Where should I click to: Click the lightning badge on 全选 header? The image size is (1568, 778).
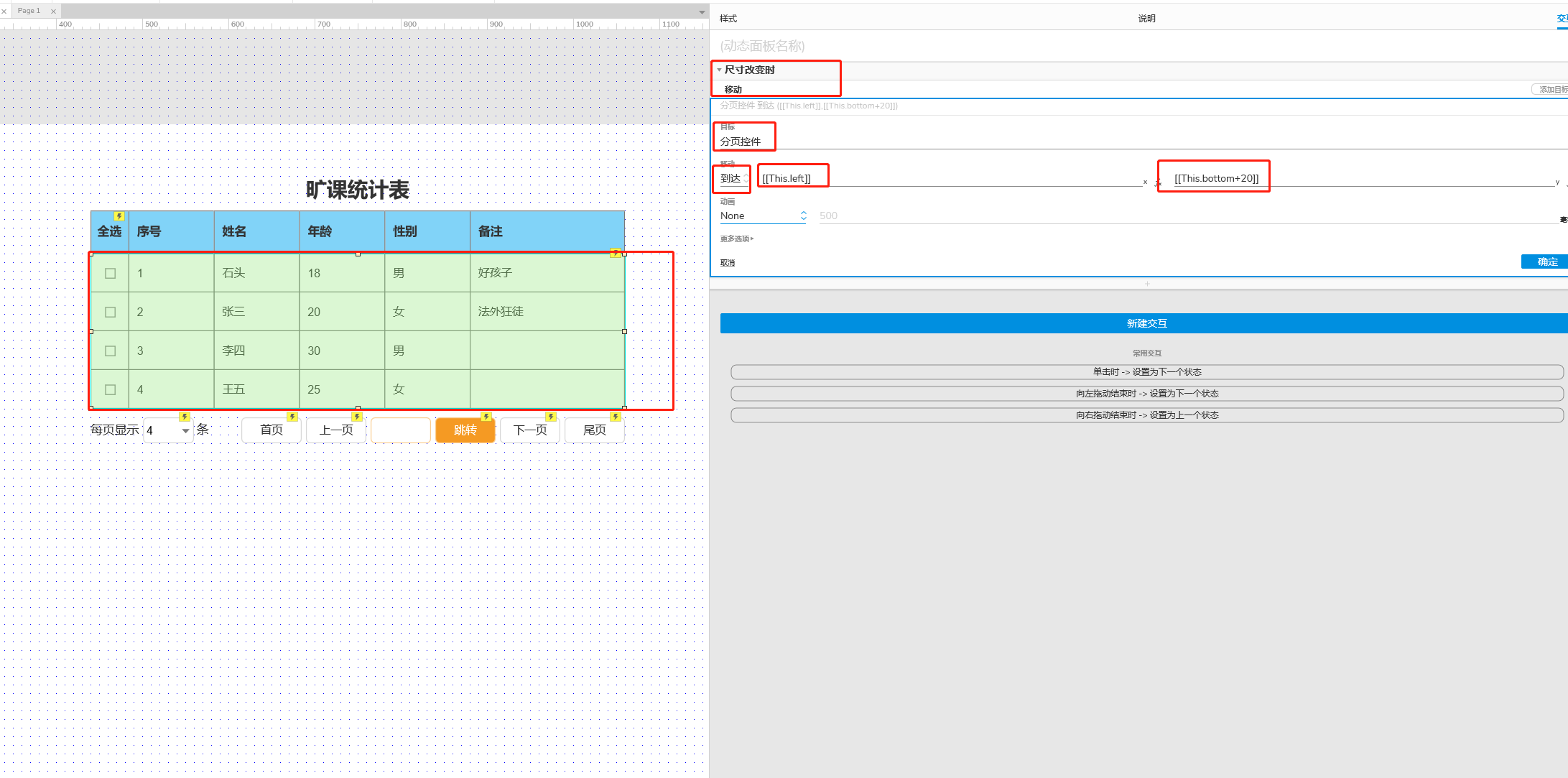coord(119,216)
